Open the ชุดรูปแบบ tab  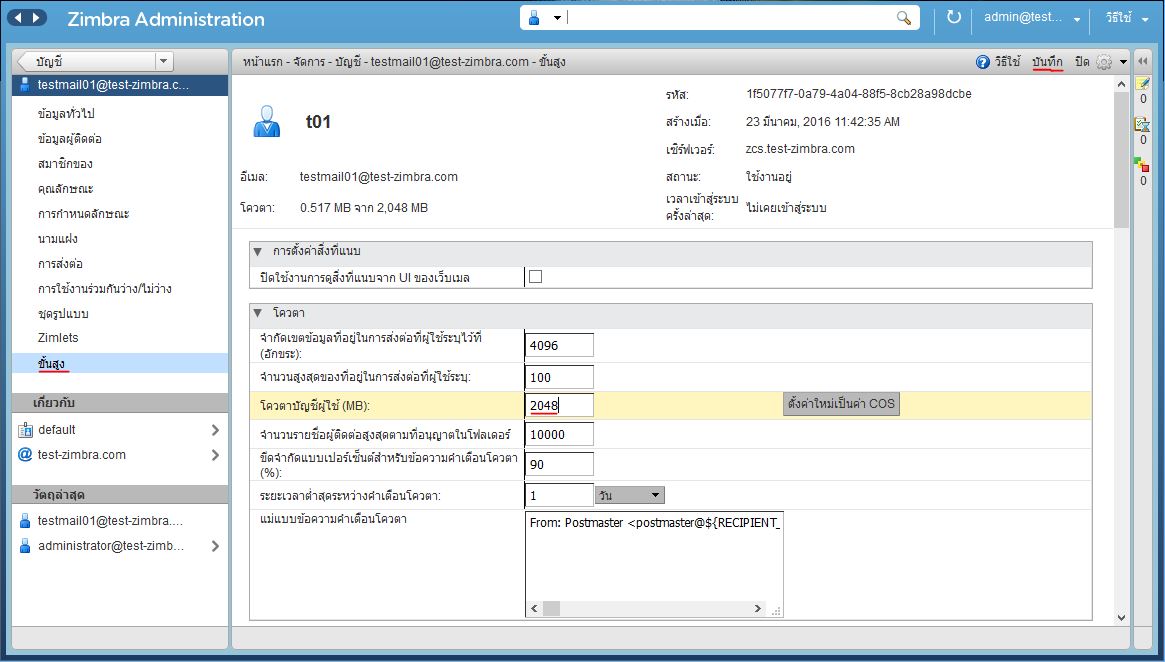click(63, 314)
